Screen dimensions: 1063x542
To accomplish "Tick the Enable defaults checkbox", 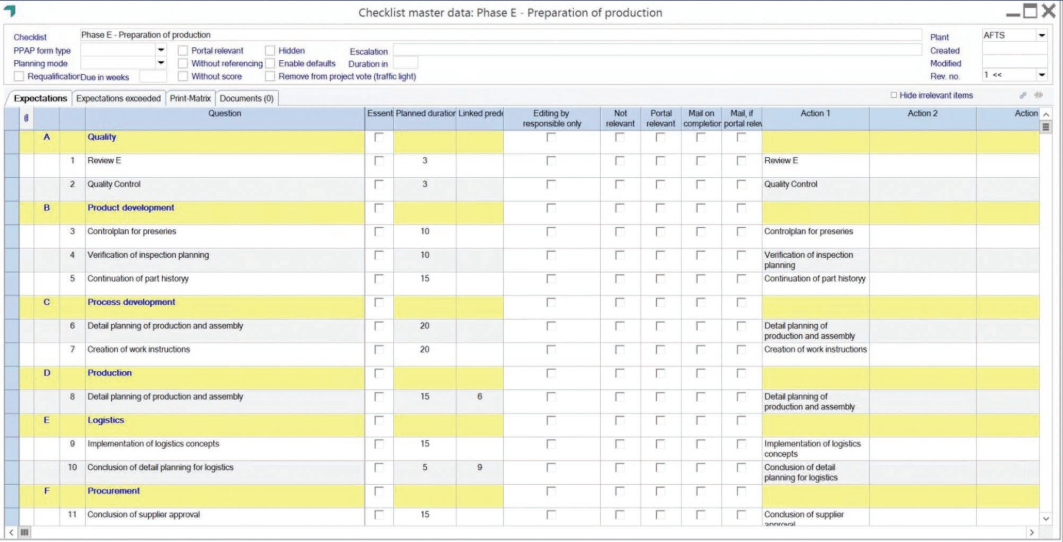I will pyautogui.click(x=270, y=63).
